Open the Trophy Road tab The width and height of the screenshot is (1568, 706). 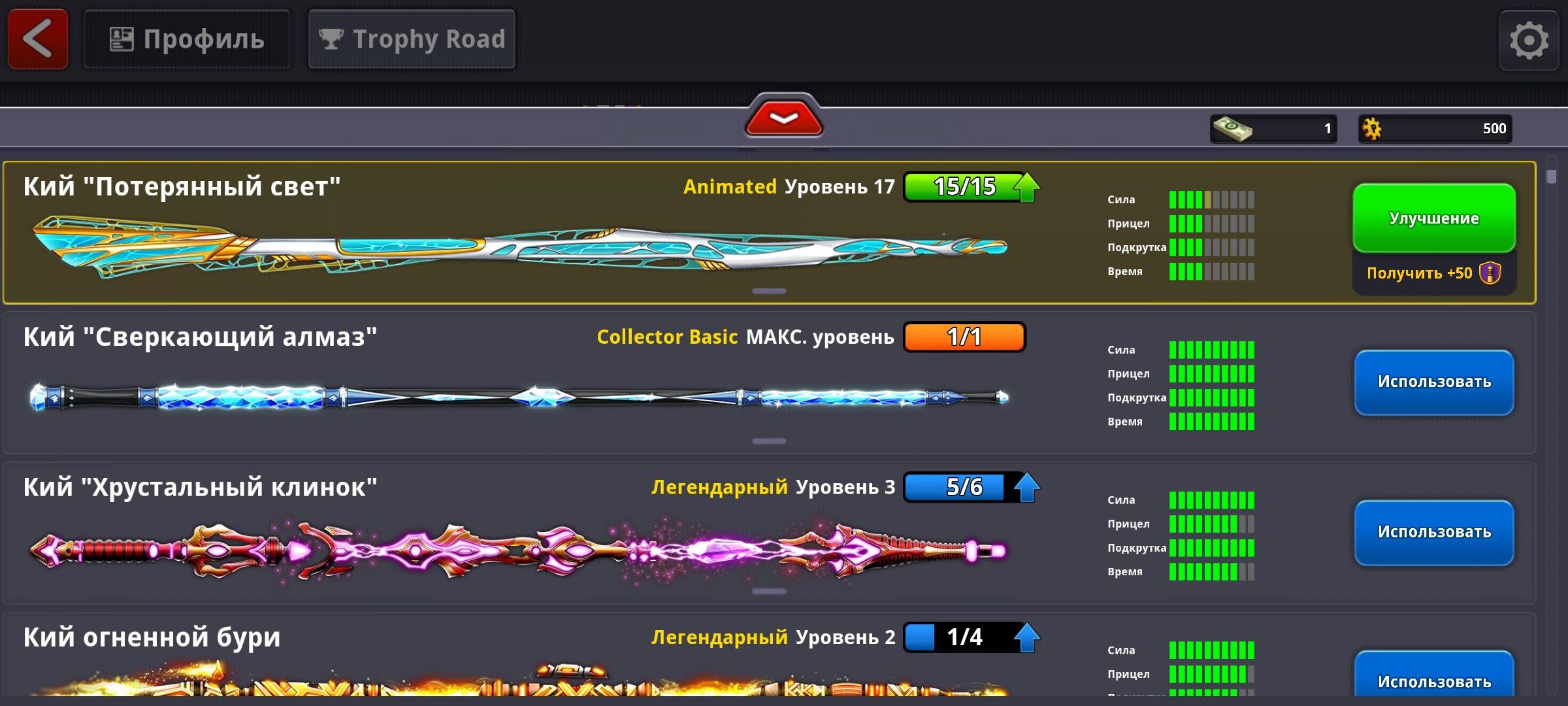coord(412,39)
